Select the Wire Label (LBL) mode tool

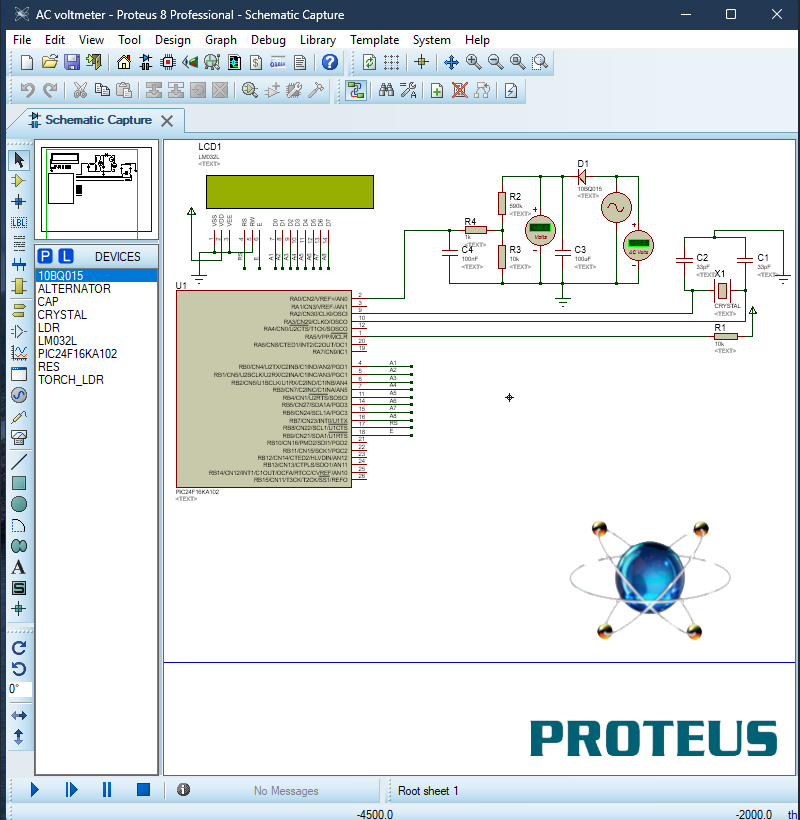coord(17,222)
